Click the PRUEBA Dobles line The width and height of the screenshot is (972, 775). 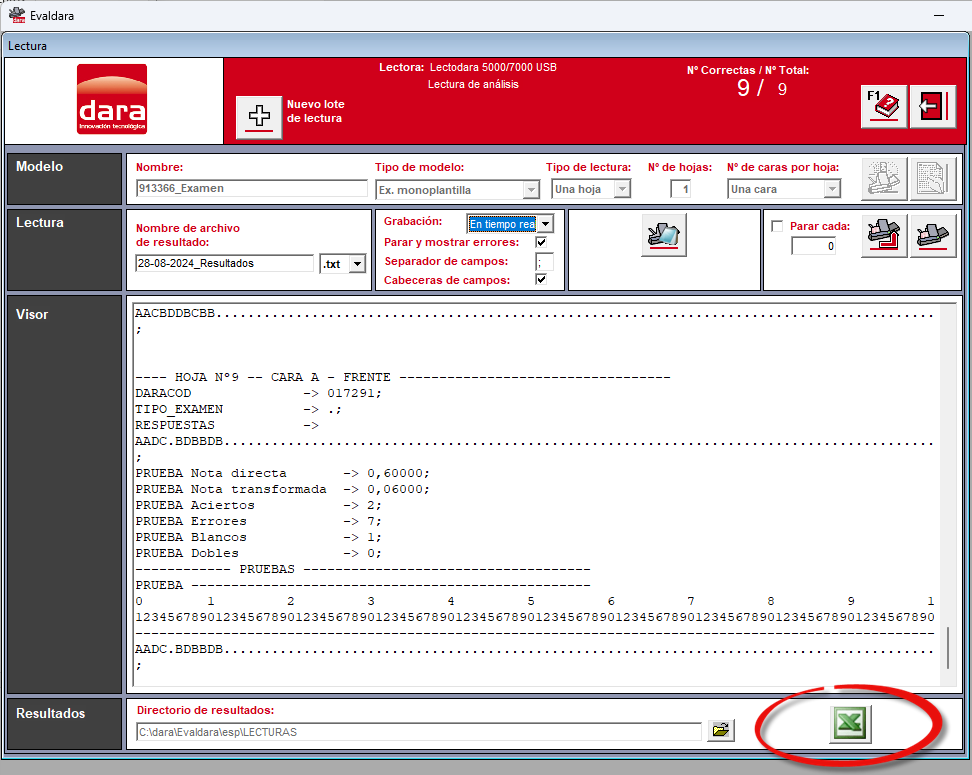258,553
